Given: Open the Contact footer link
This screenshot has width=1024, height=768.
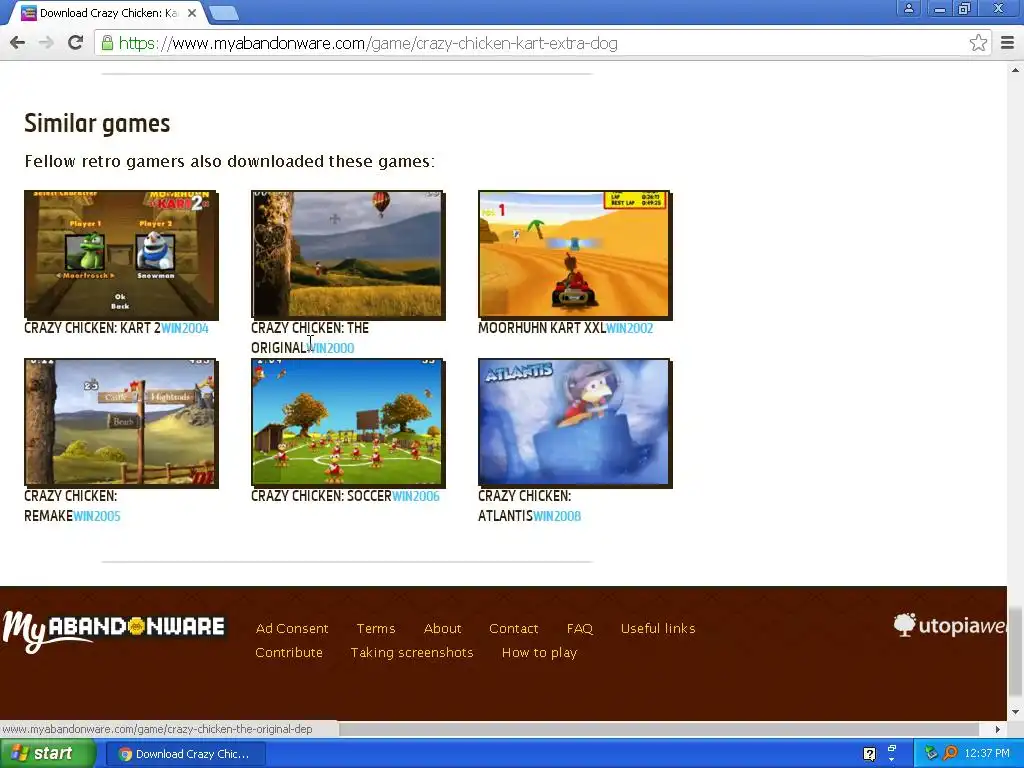Looking at the screenshot, I should pos(513,628).
